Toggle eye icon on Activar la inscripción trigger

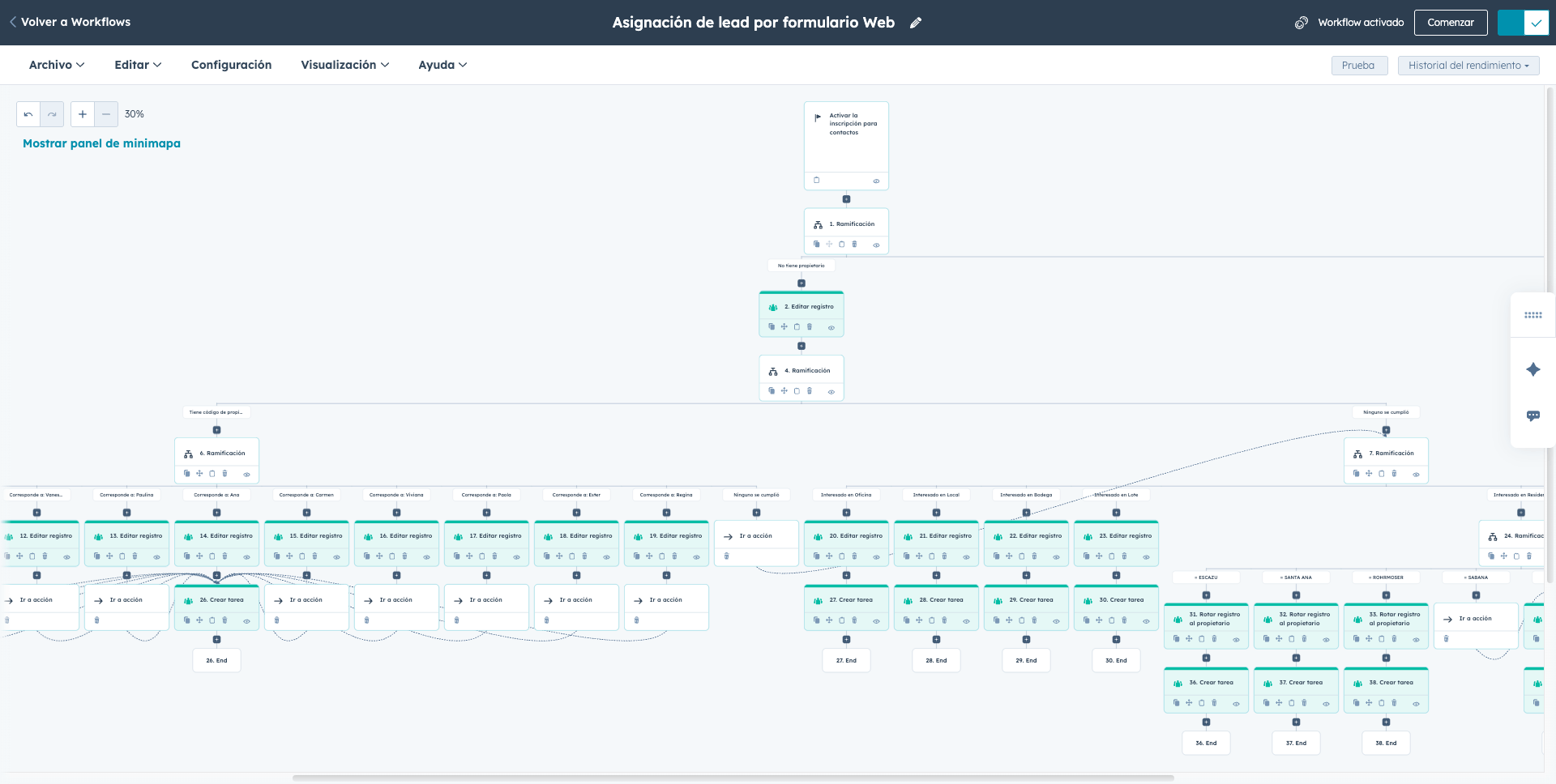[x=876, y=181]
